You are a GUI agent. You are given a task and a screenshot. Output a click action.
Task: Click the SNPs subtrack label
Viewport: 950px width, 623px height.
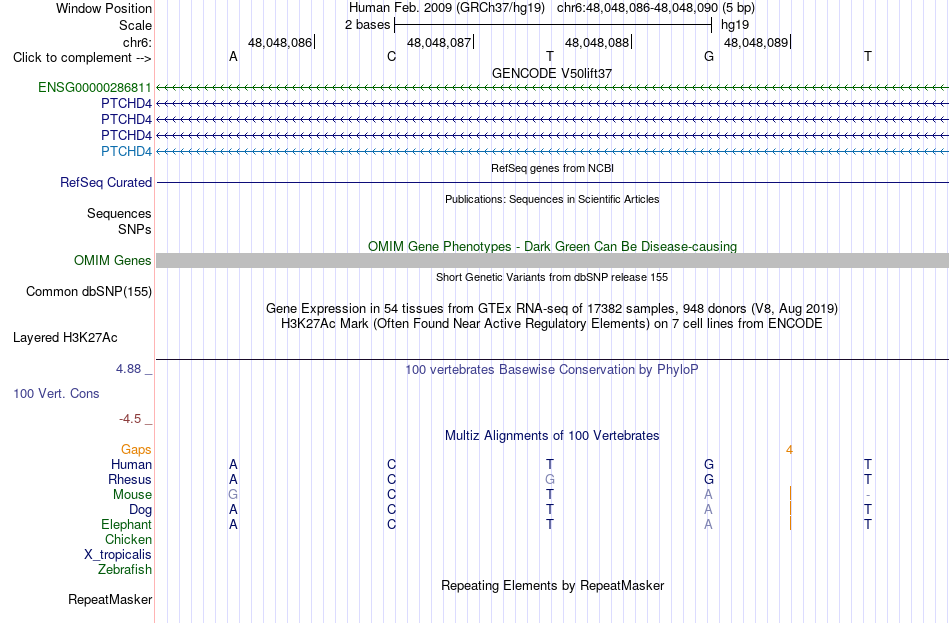pos(135,230)
